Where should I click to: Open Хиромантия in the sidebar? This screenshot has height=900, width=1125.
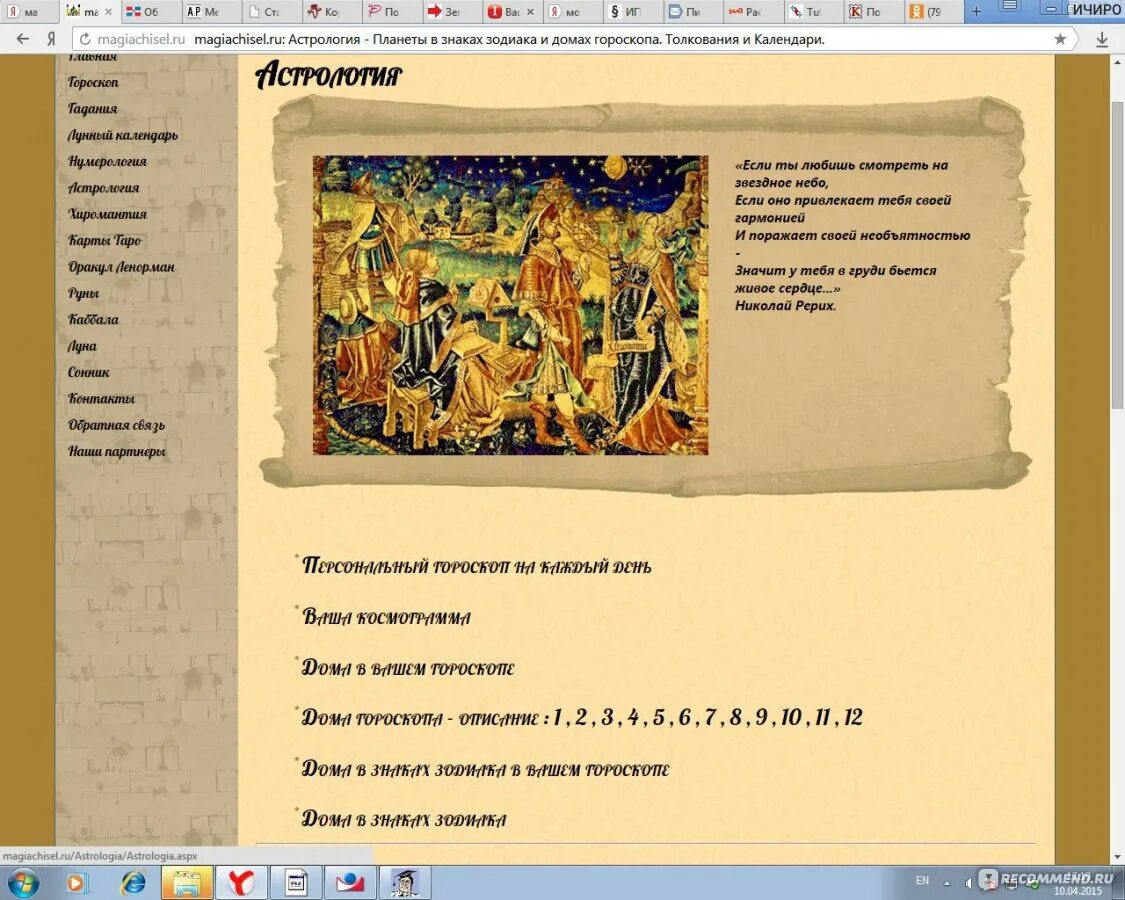(107, 214)
